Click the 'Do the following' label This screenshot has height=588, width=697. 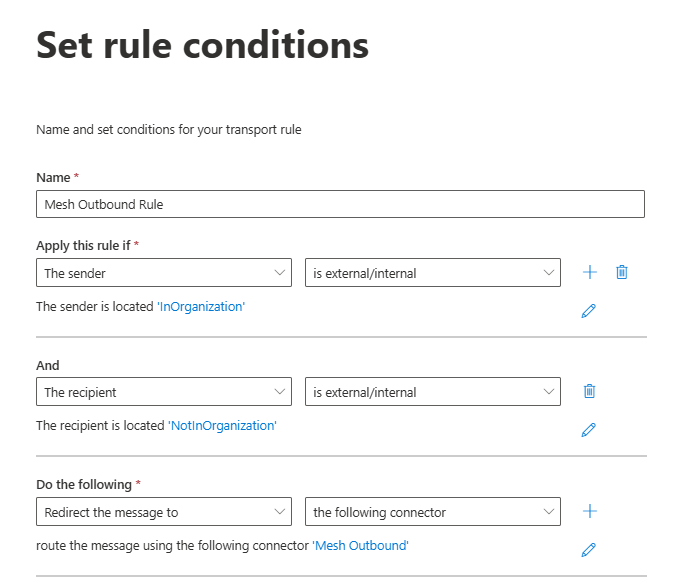(x=84, y=485)
